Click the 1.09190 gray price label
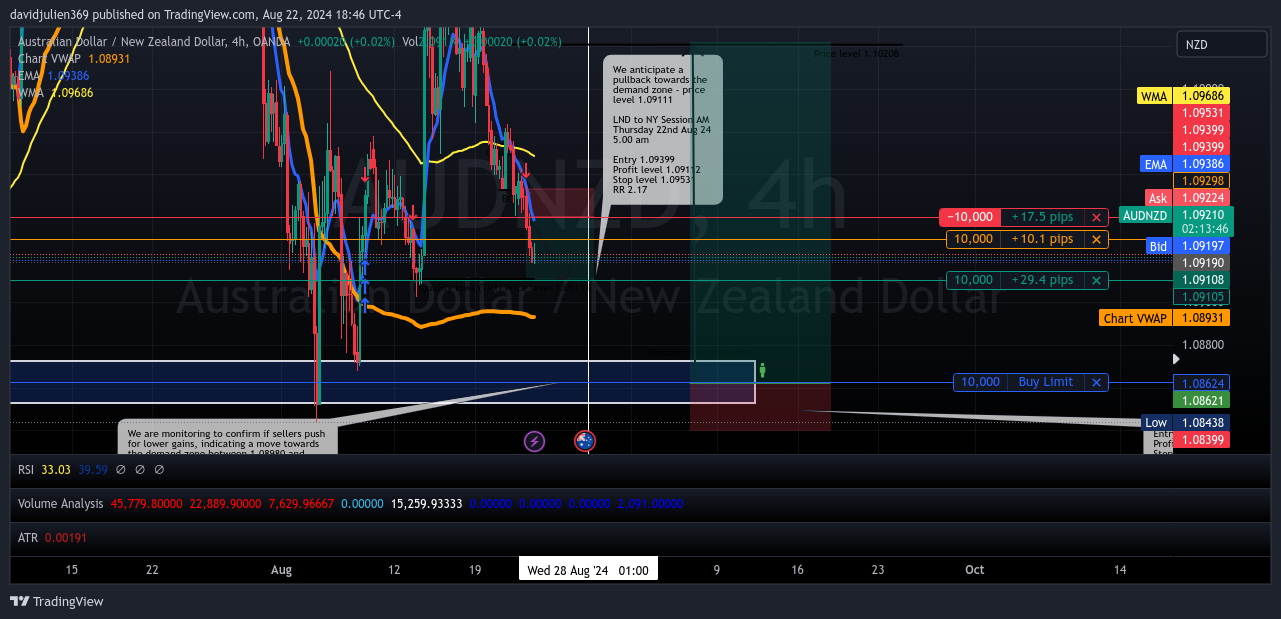This screenshot has width=1281, height=619. click(x=1201, y=263)
